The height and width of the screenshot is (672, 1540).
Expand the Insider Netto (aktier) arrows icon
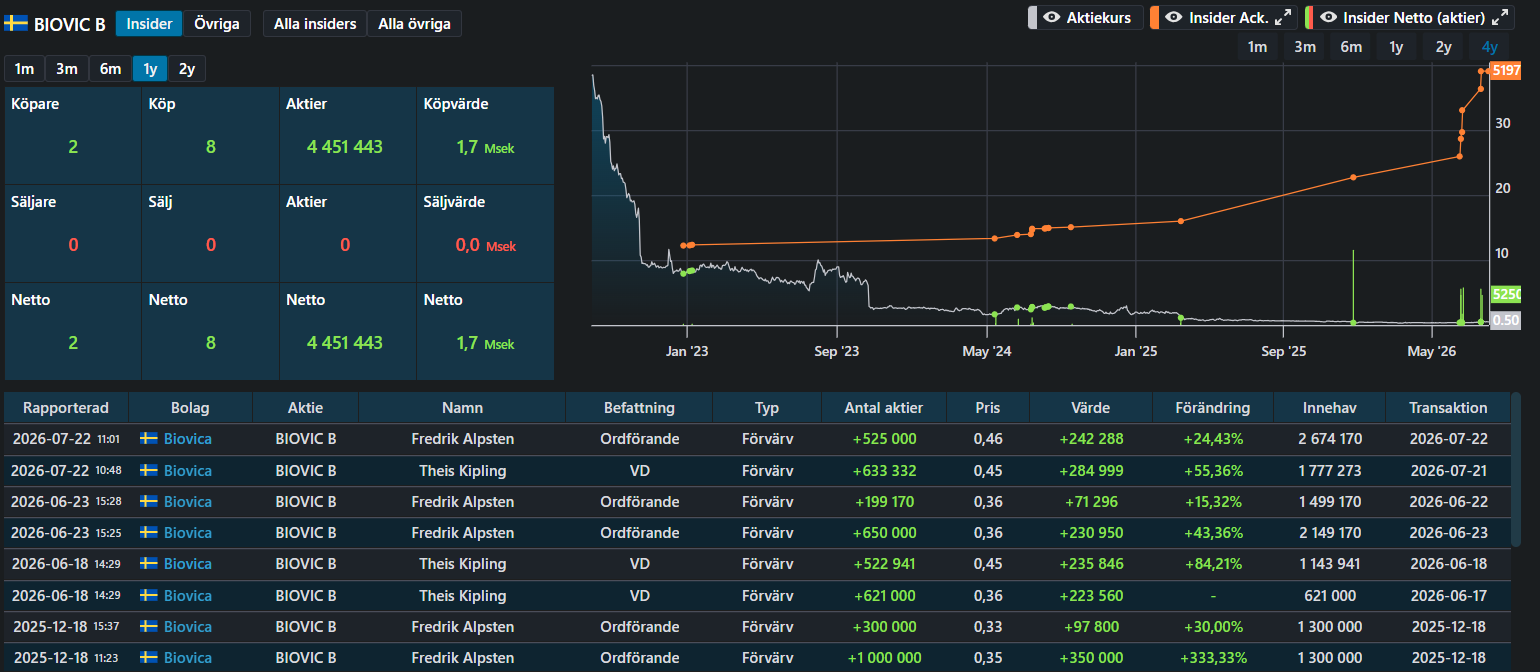tap(1500, 17)
